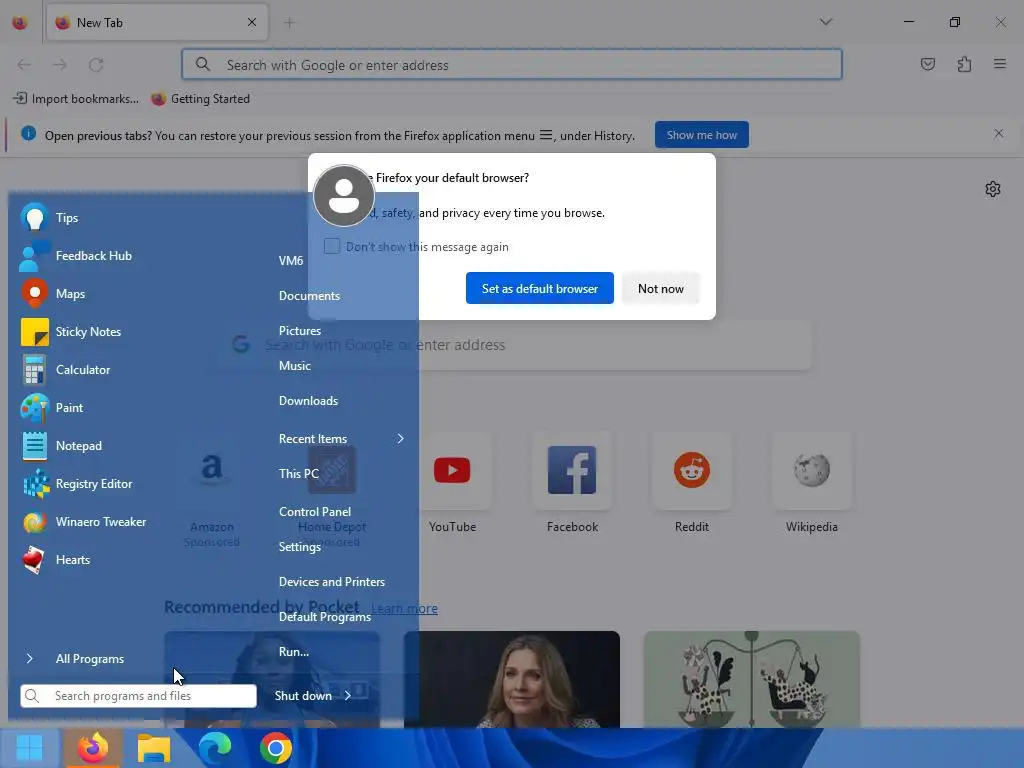Open Control Panel from Start menu
The image size is (1024, 768).
tap(315, 512)
